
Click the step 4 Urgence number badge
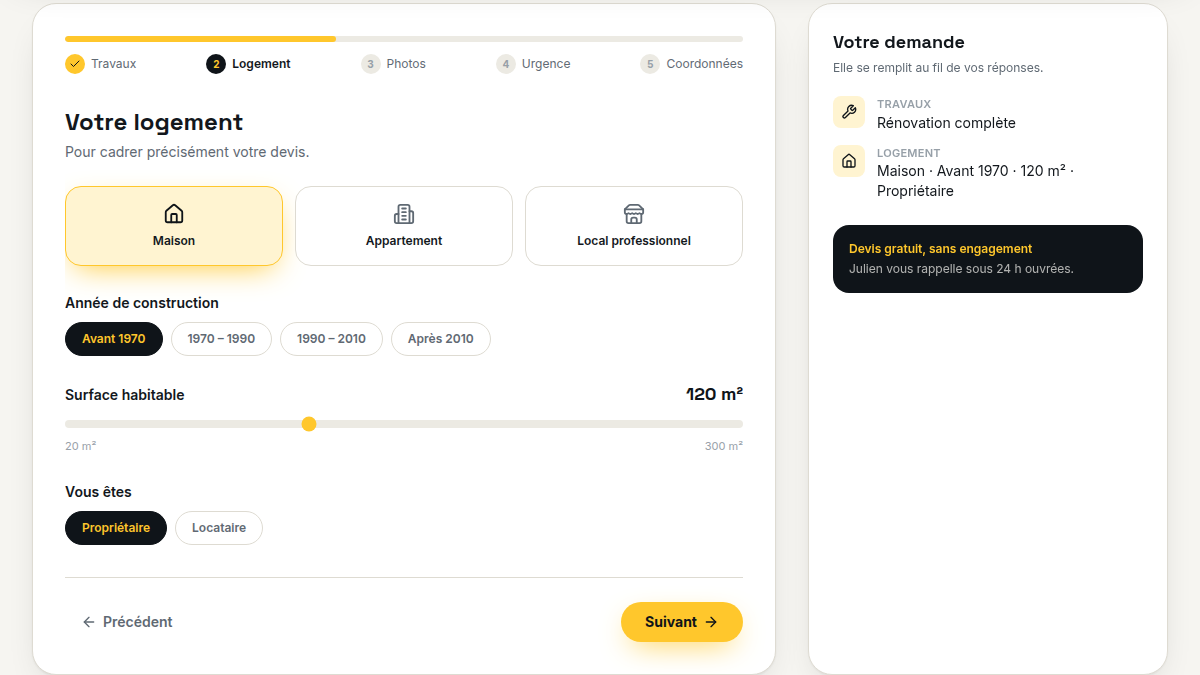tap(506, 64)
